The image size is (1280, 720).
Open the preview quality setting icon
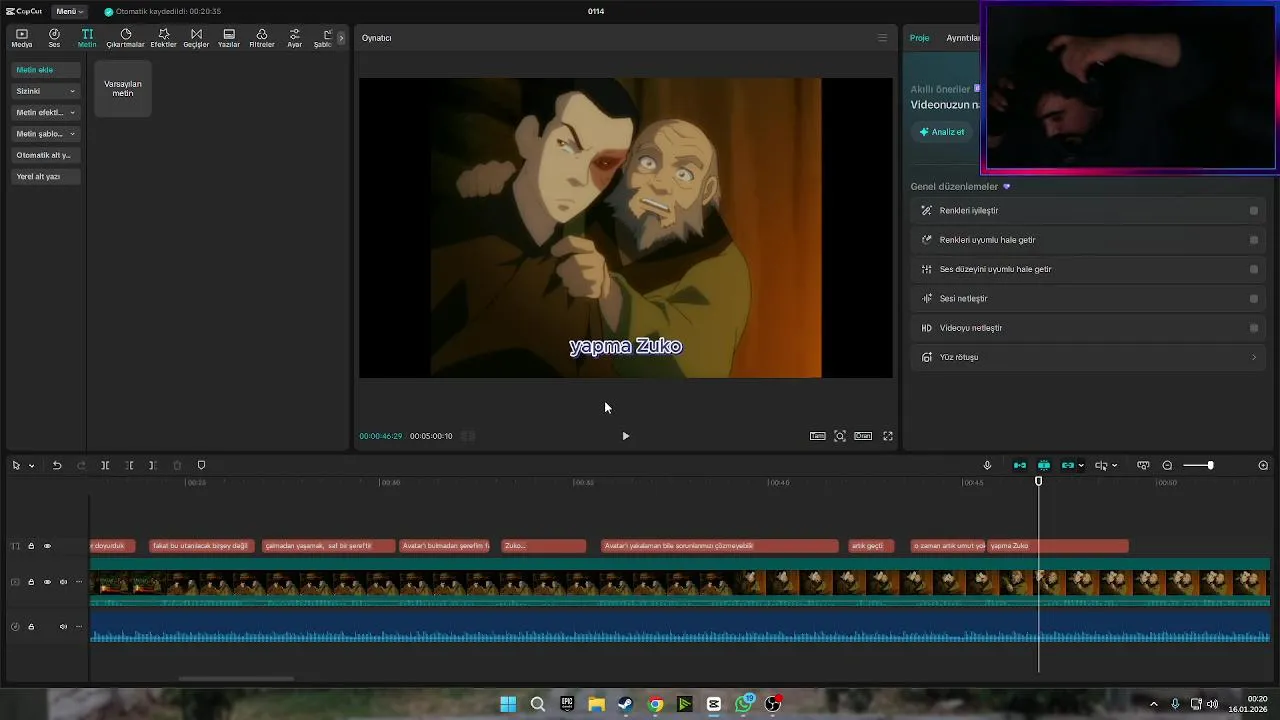817,436
